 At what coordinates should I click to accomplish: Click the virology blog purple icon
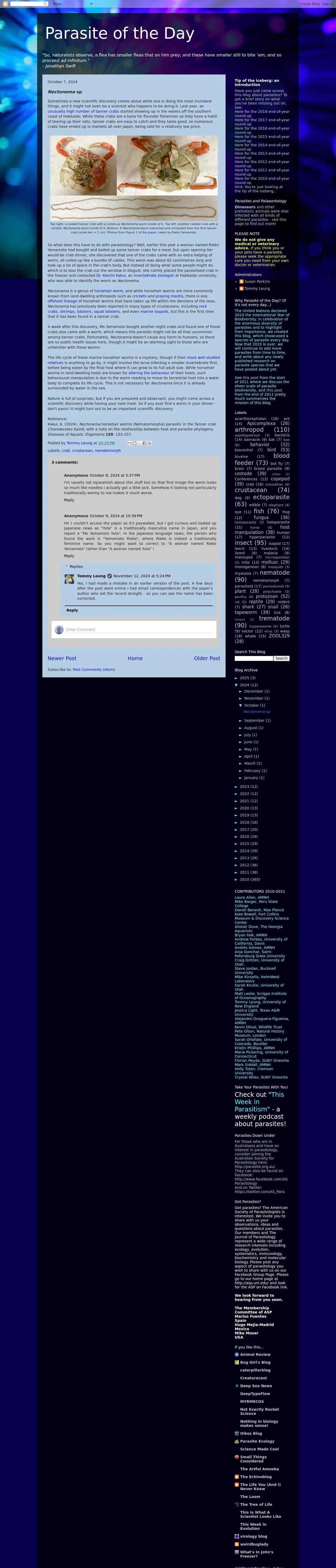click(237, 1536)
